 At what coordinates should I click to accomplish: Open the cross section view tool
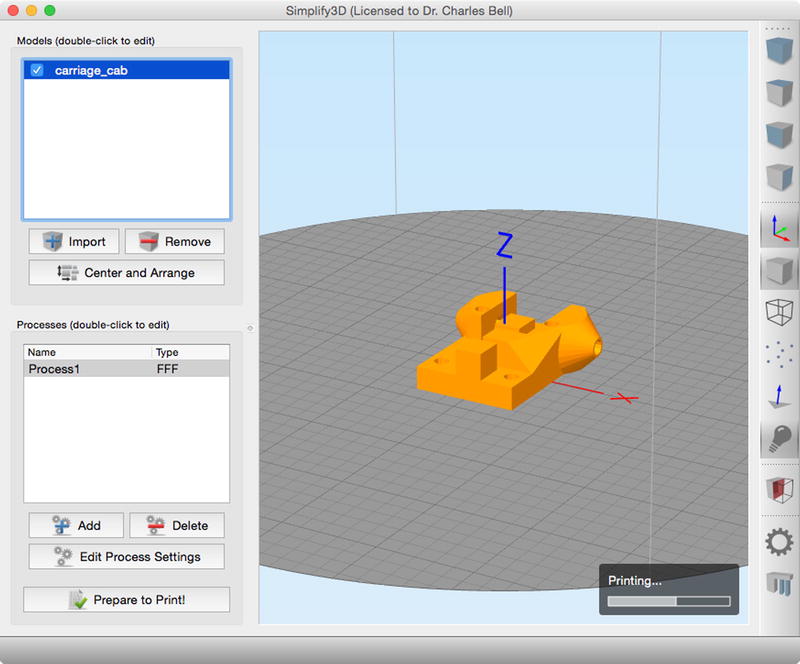(x=779, y=489)
